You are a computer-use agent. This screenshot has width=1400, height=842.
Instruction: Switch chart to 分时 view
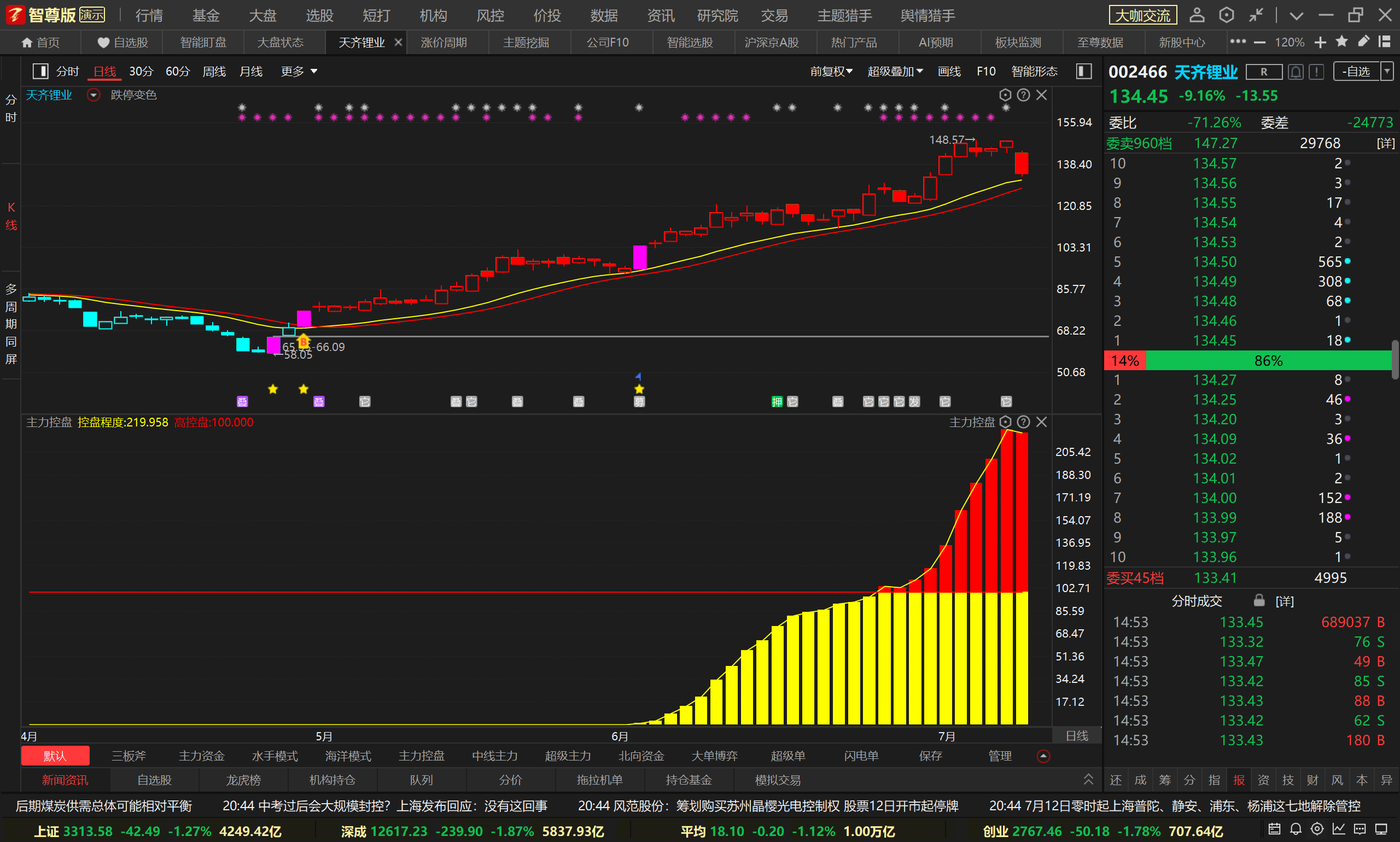[67, 71]
